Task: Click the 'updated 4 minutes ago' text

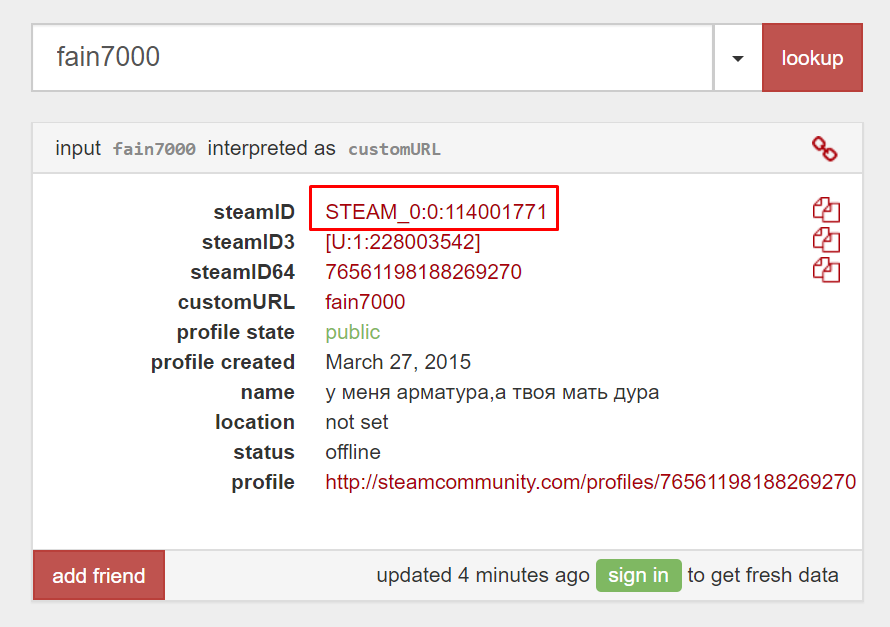Action: (x=483, y=575)
